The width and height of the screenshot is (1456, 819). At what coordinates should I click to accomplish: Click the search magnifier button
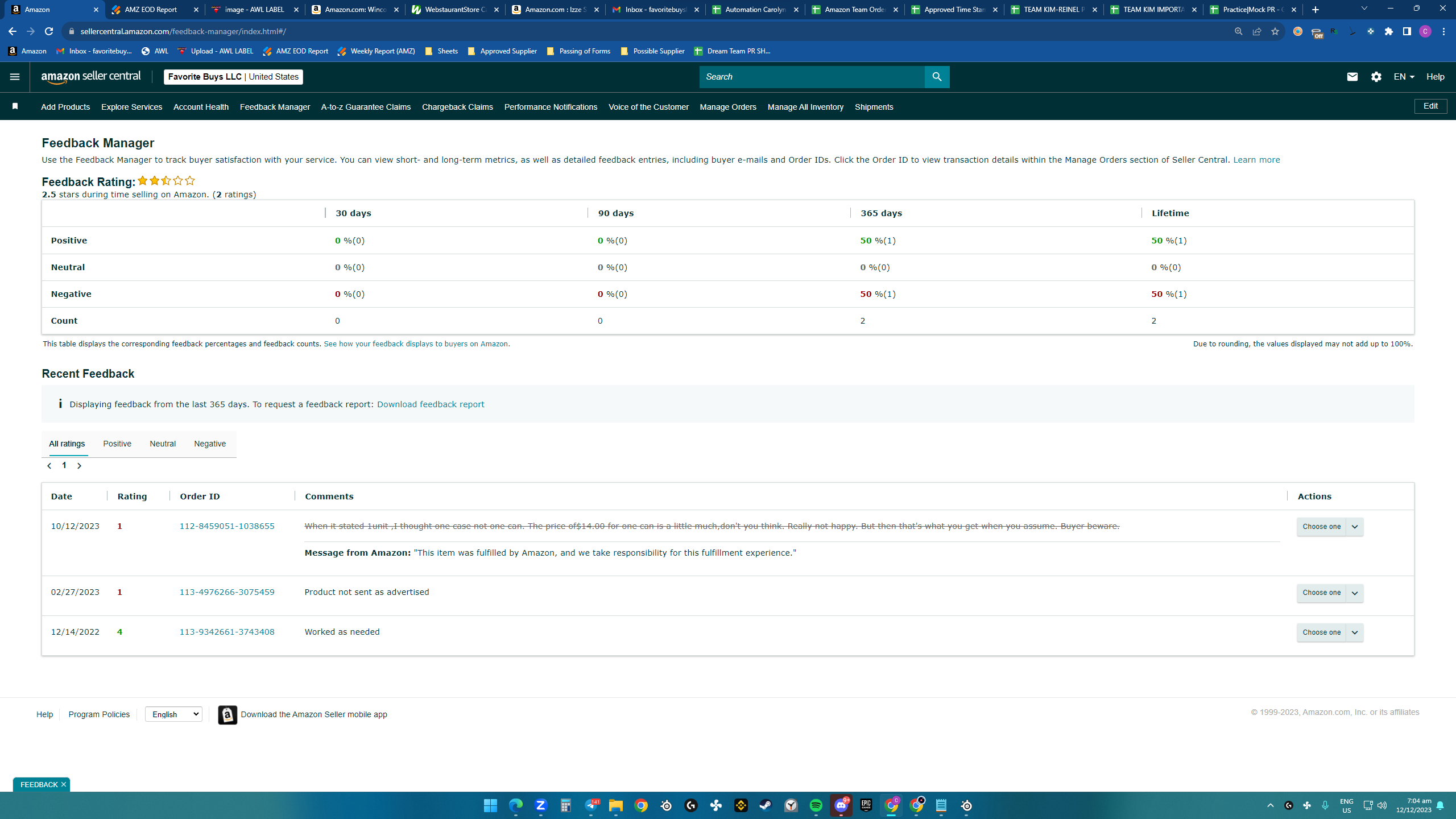pyautogui.click(x=937, y=77)
